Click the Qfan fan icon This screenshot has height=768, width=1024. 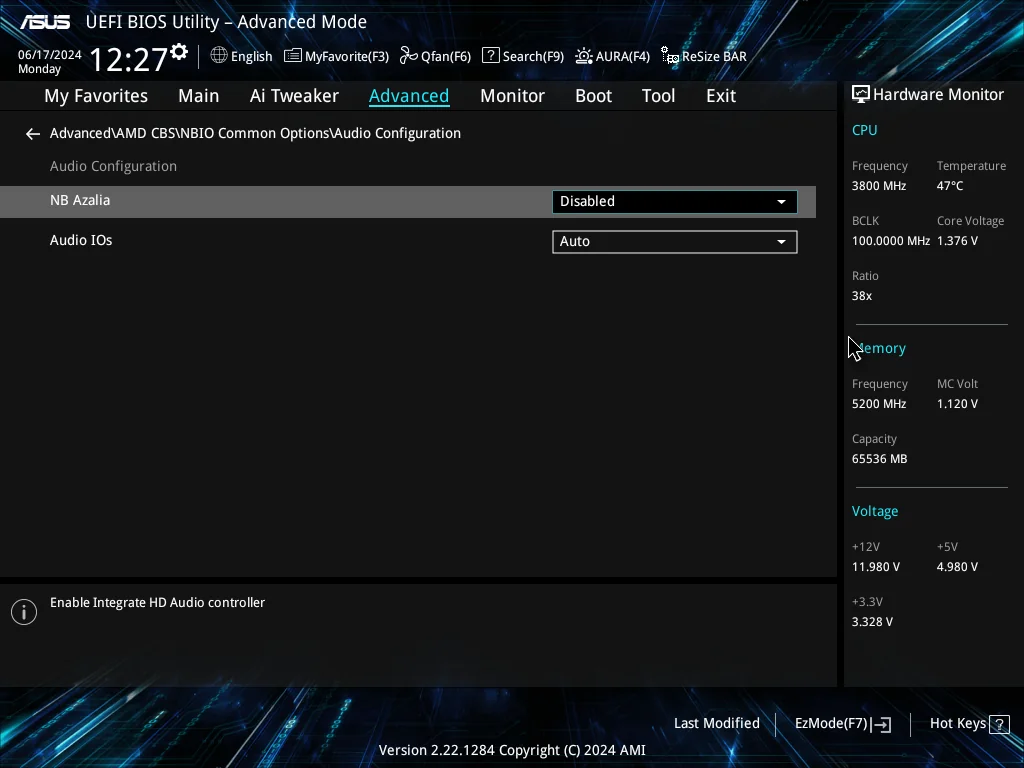(x=409, y=56)
